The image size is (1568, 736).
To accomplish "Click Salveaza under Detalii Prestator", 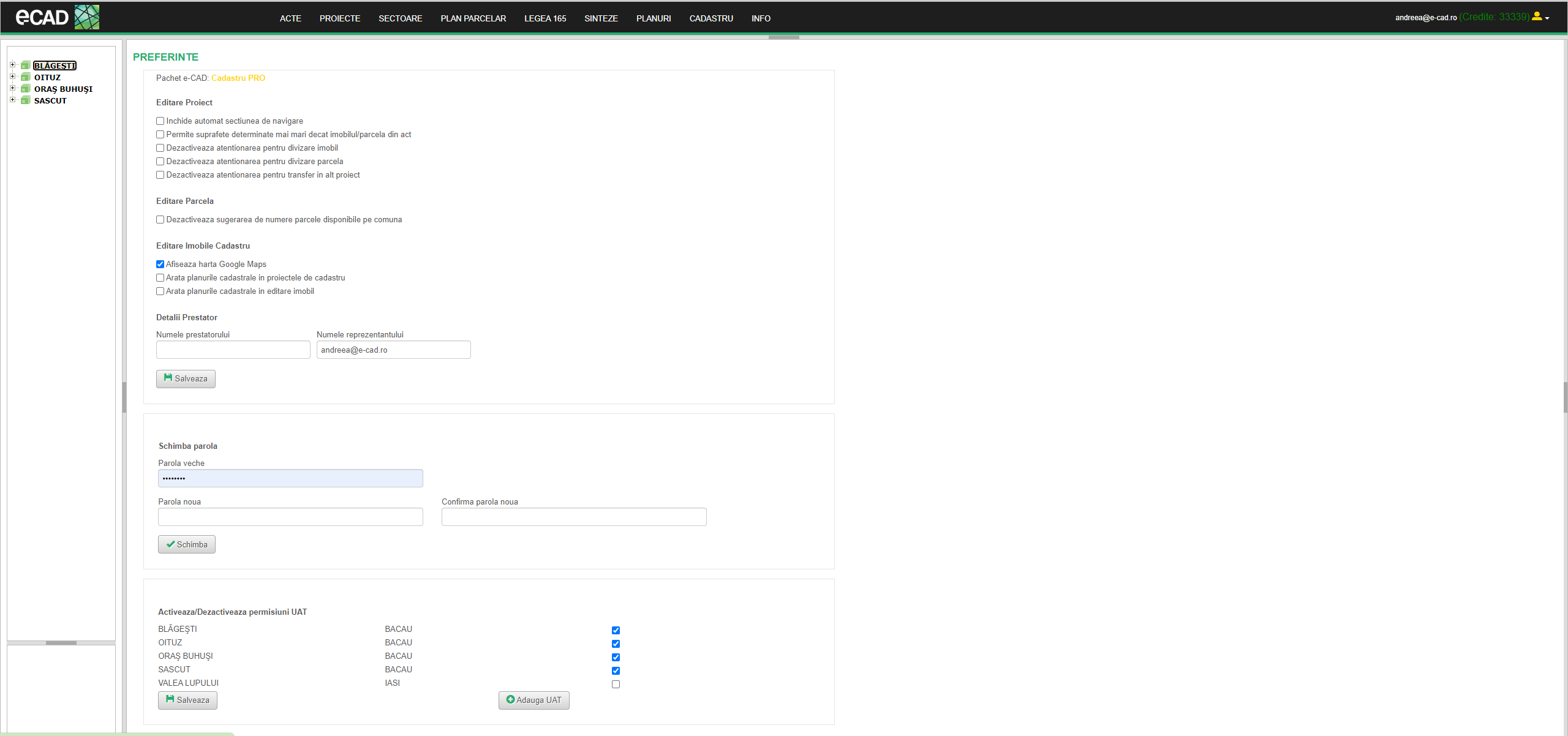I will pos(186,378).
